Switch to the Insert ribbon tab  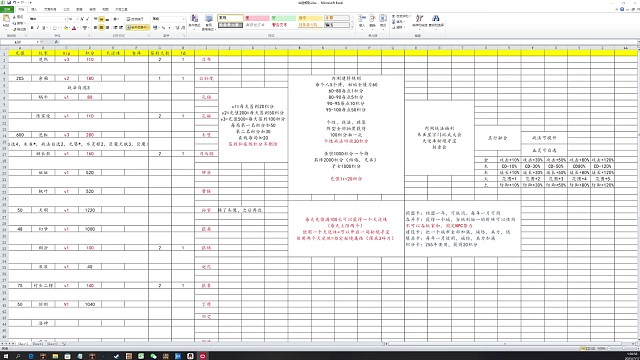coord(34,9)
